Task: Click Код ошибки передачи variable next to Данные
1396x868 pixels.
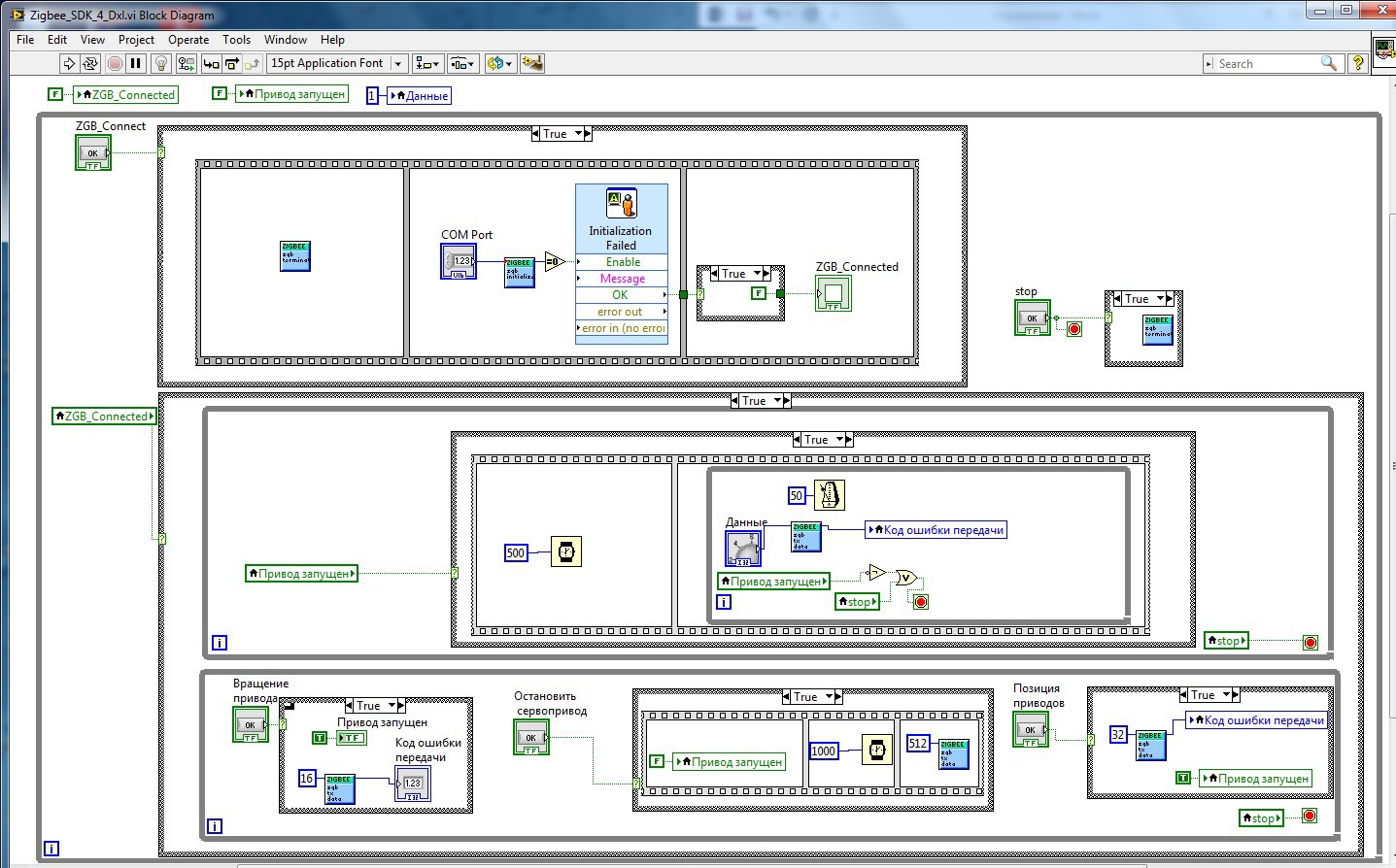Action: coord(936,530)
